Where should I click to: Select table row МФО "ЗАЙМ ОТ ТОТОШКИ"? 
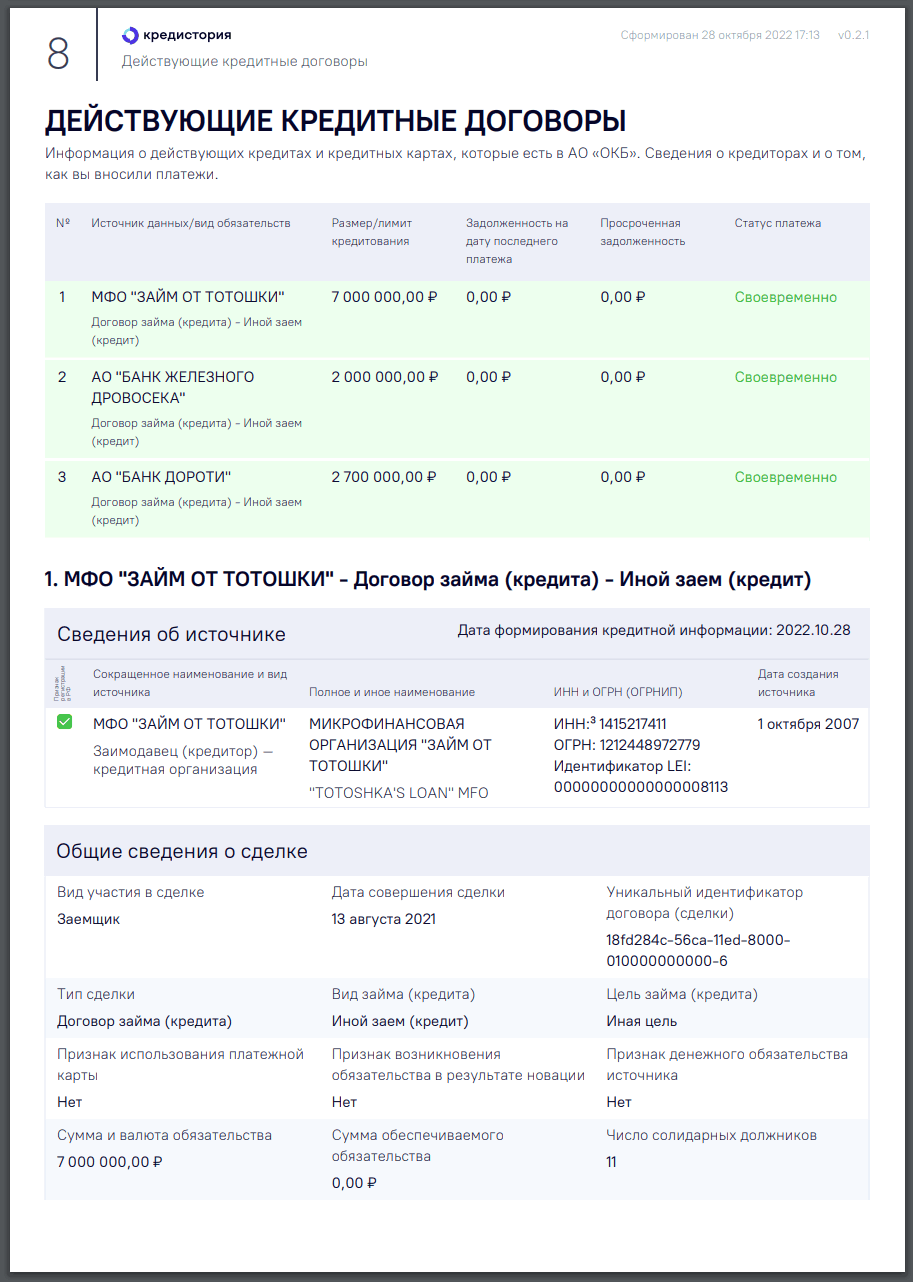[457, 319]
